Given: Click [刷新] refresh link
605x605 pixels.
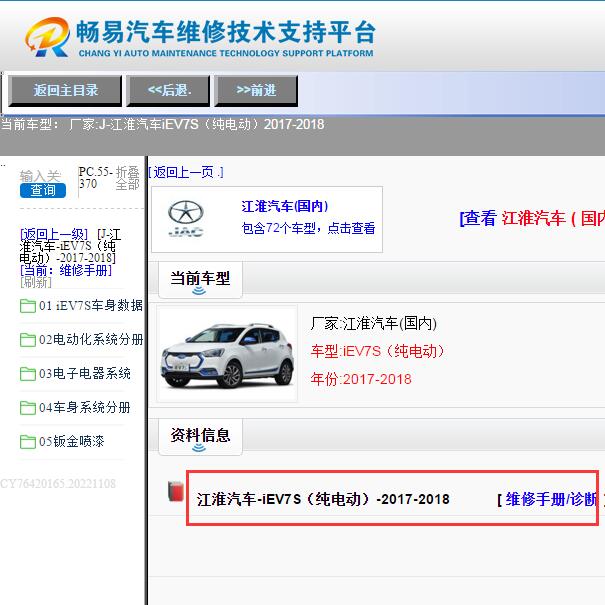Looking at the screenshot, I should coord(35,282).
